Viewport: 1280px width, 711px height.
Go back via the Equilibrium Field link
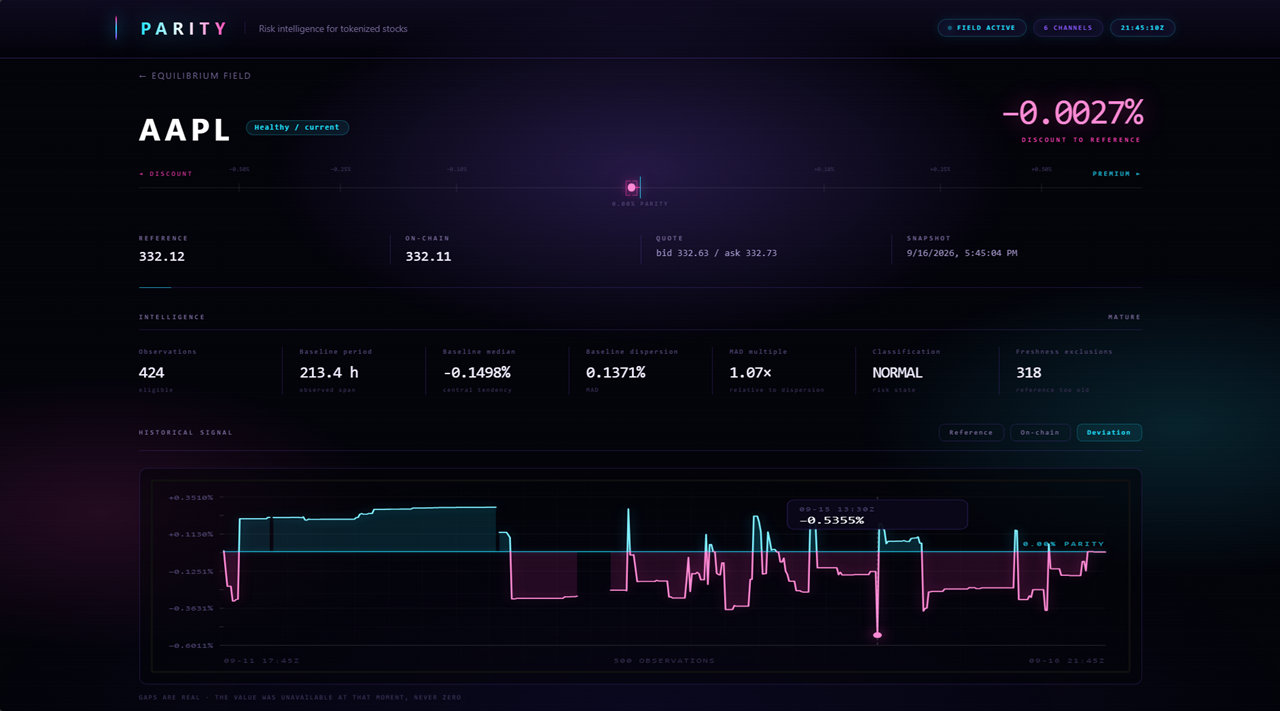pyautogui.click(x=195, y=76)
